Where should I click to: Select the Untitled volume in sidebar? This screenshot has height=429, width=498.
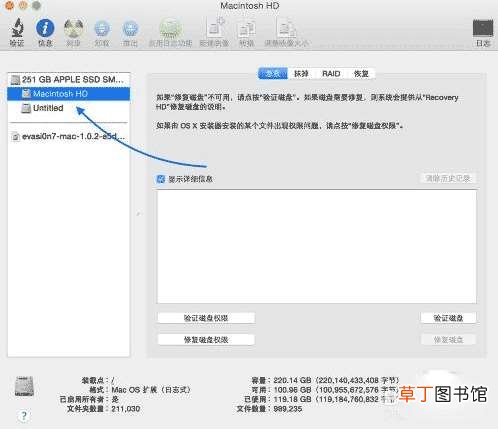pos(68,108)
